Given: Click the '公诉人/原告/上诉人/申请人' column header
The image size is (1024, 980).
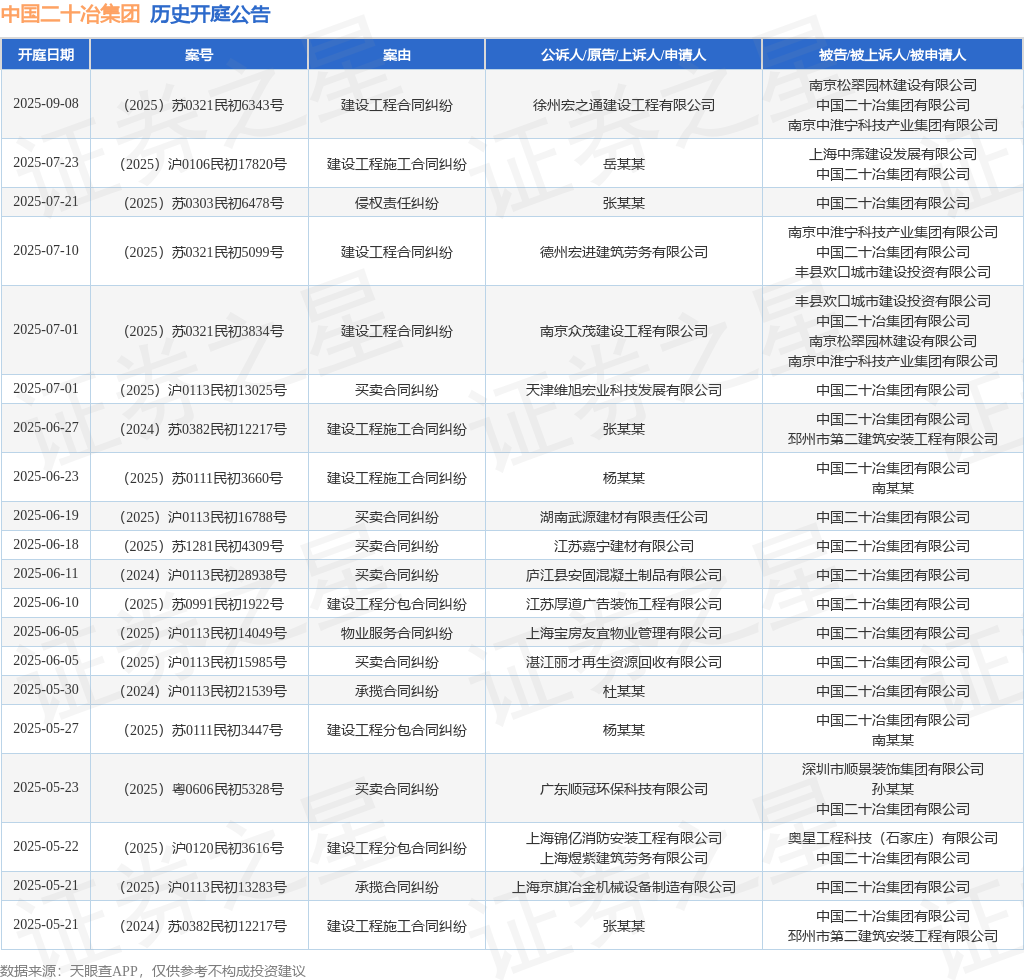Looking at the screenshot, I should point(623,55).
